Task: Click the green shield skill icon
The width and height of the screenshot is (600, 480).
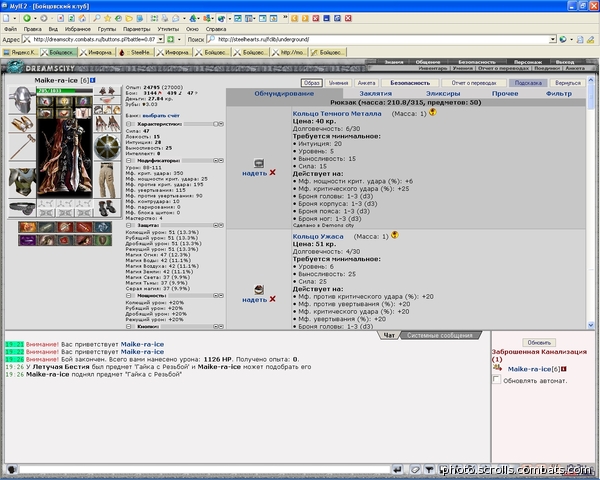Action: coord(103,240)
